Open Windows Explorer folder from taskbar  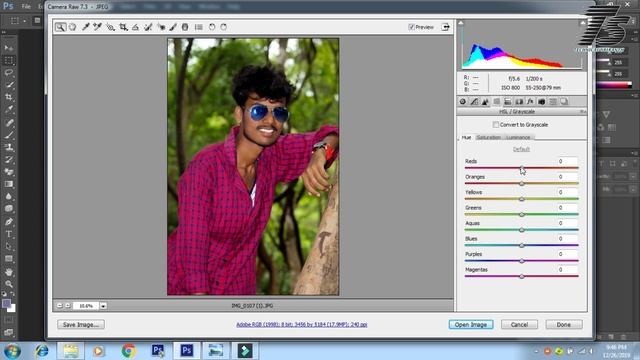tap(71, 351)
